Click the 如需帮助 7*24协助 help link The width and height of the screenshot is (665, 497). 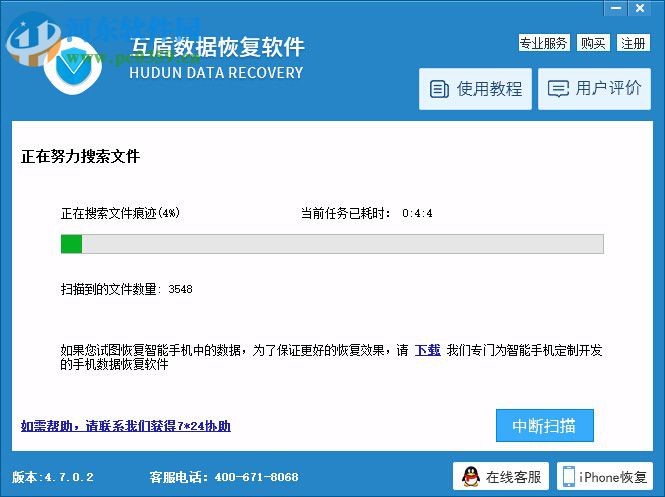tap(126, 426)
